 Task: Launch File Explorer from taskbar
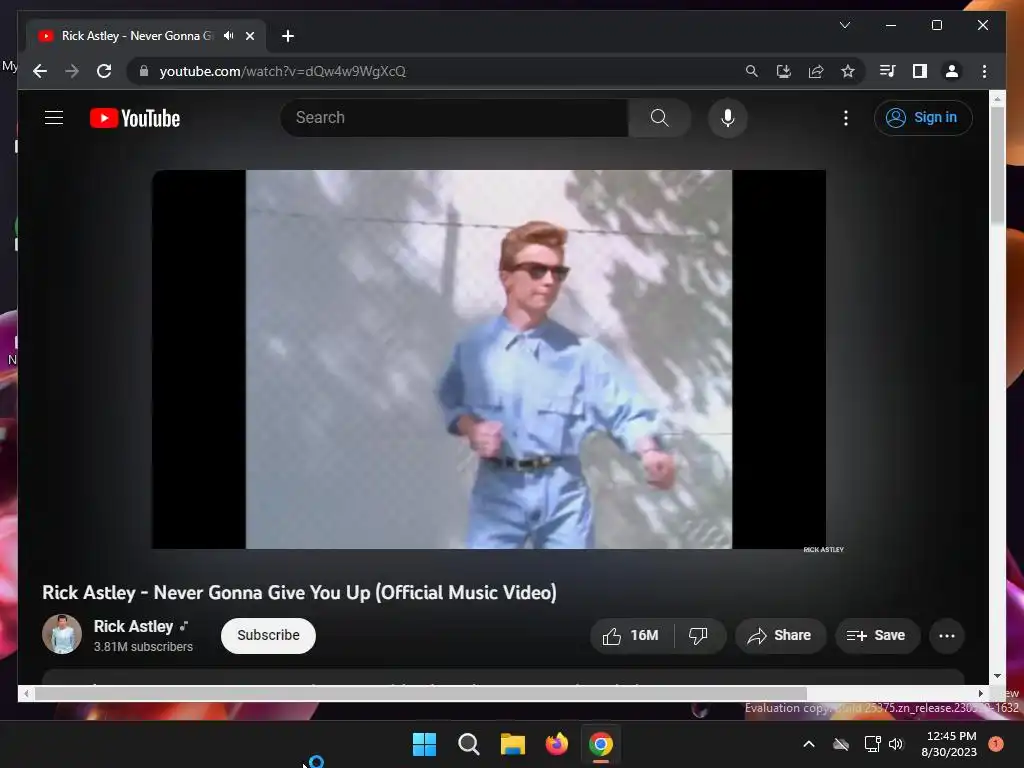pyautogui.click(x=513, y=744)
